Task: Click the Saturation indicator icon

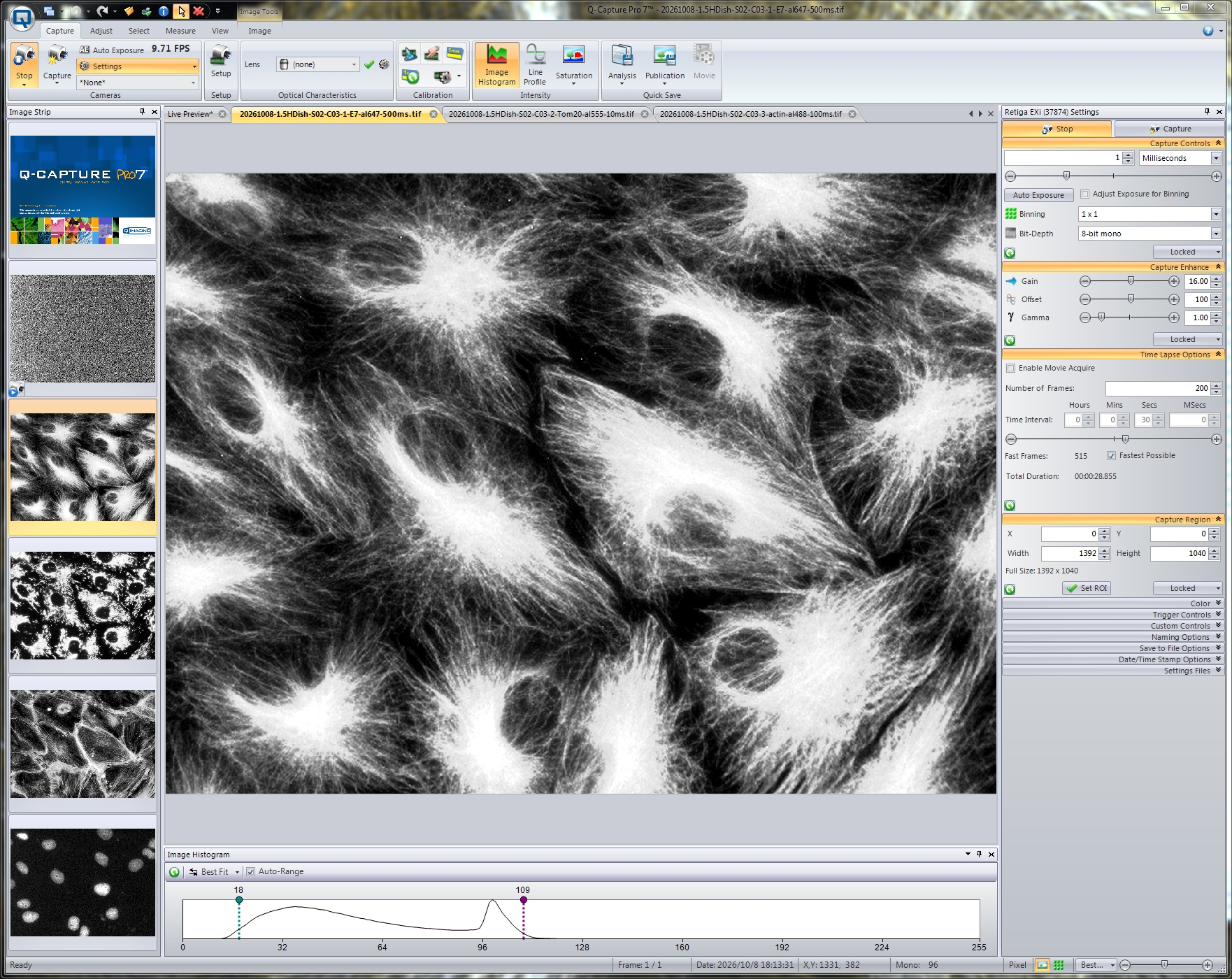Action: tap(573, 56)
